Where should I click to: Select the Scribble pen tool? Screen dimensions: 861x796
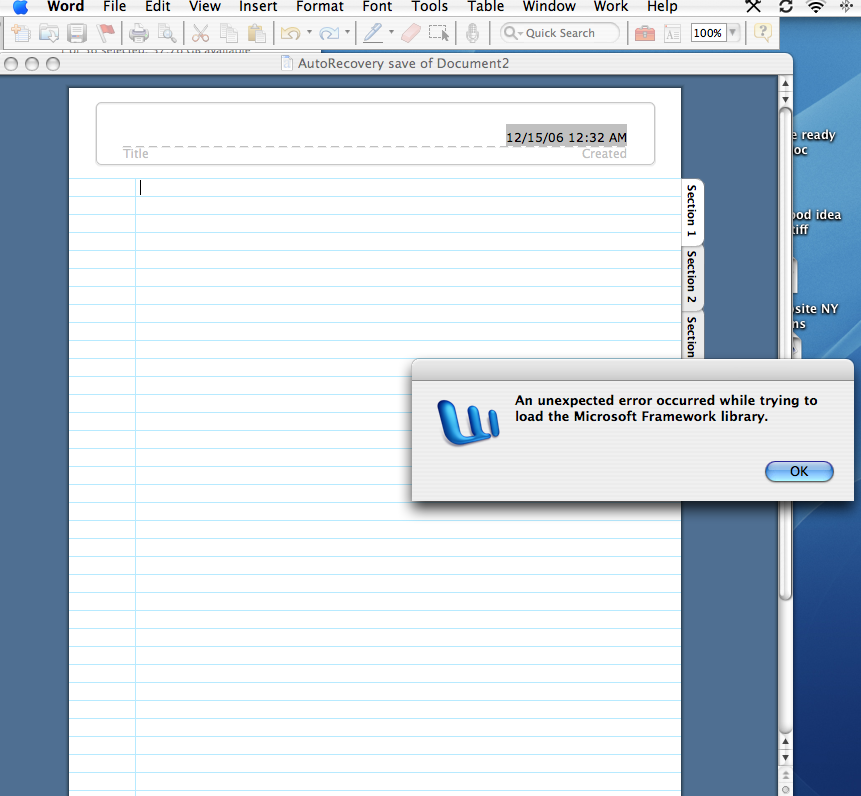coord(373,33)
